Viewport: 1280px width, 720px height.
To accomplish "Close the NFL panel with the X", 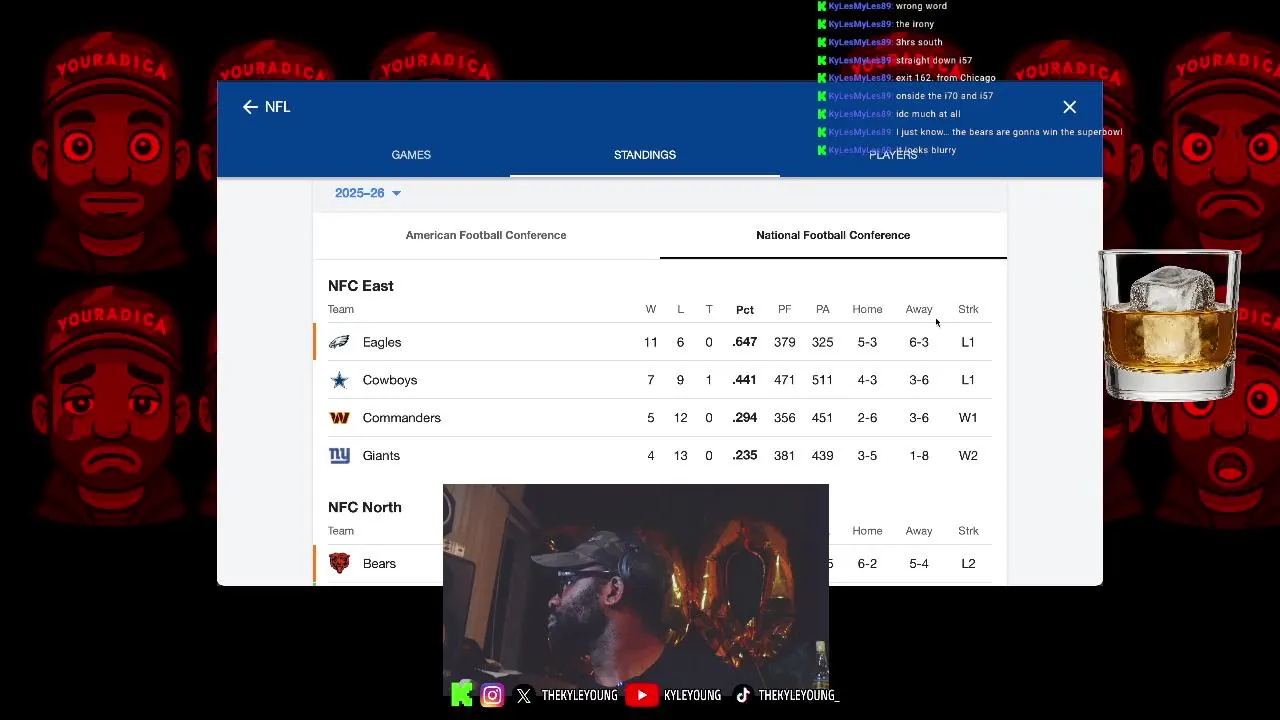I will point(1070,107).
